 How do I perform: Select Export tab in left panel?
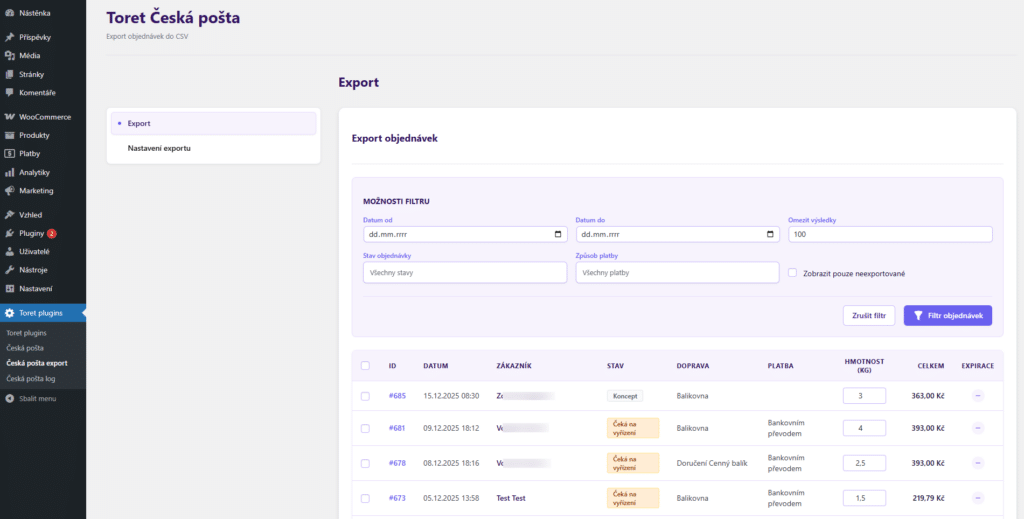point(214,123)
